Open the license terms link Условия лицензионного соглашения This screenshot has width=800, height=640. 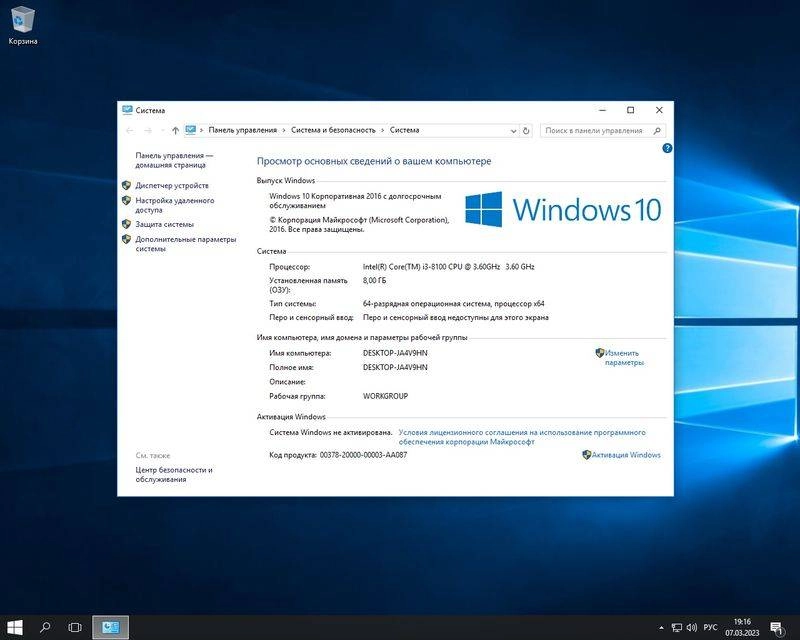pyautogui.click(x=522, y=437)
